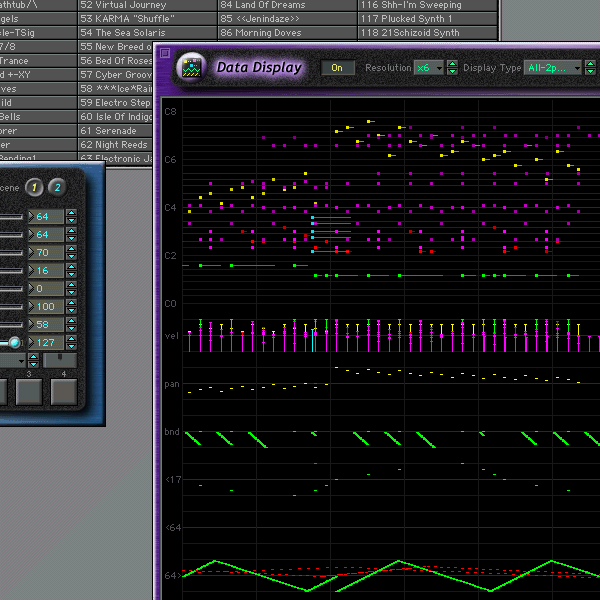Select patch 86 Morning Doves
600x600 pixels.
pos(287,33)
